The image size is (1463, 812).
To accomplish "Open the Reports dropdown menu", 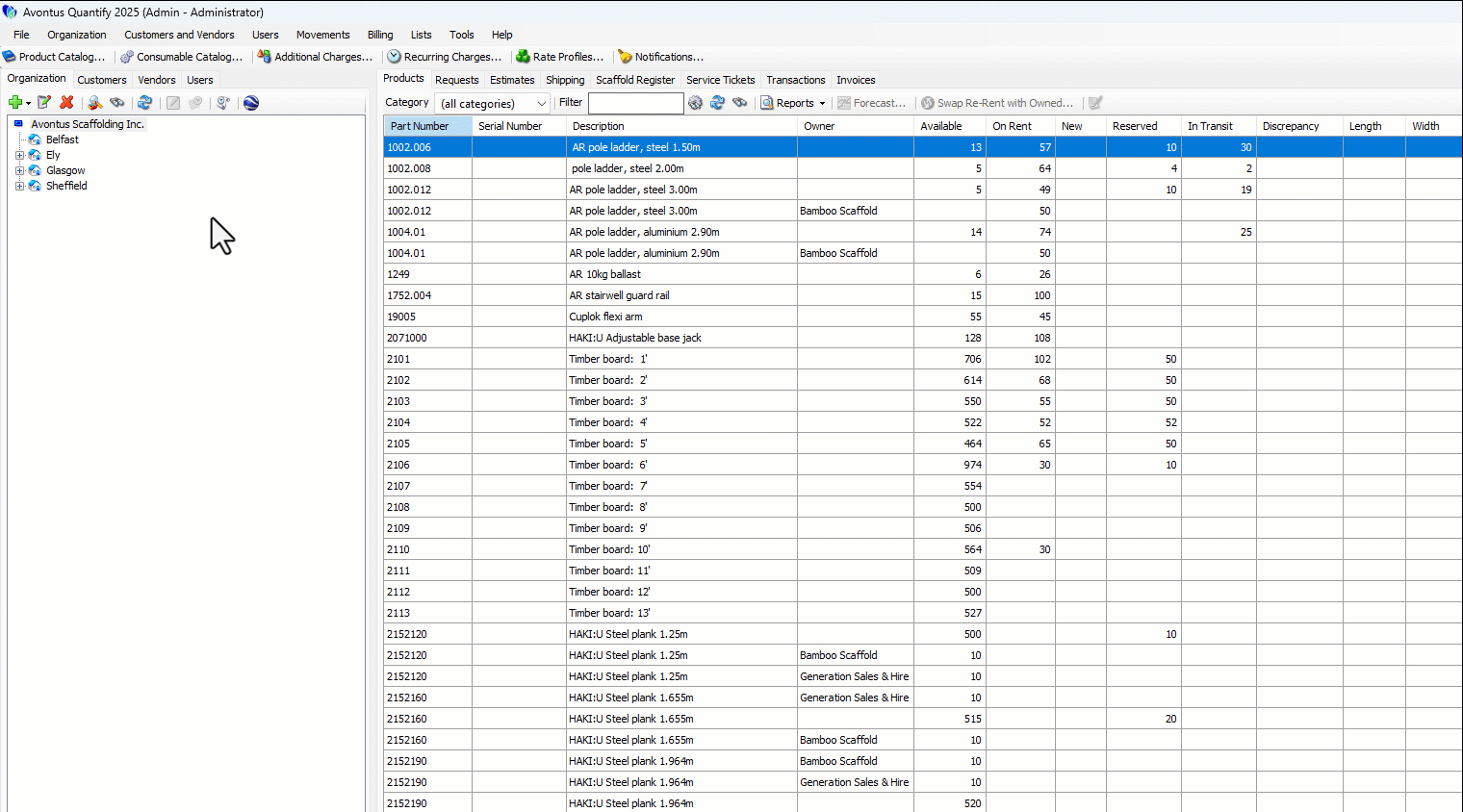I will pyautogui.click(x=794, y=103).
